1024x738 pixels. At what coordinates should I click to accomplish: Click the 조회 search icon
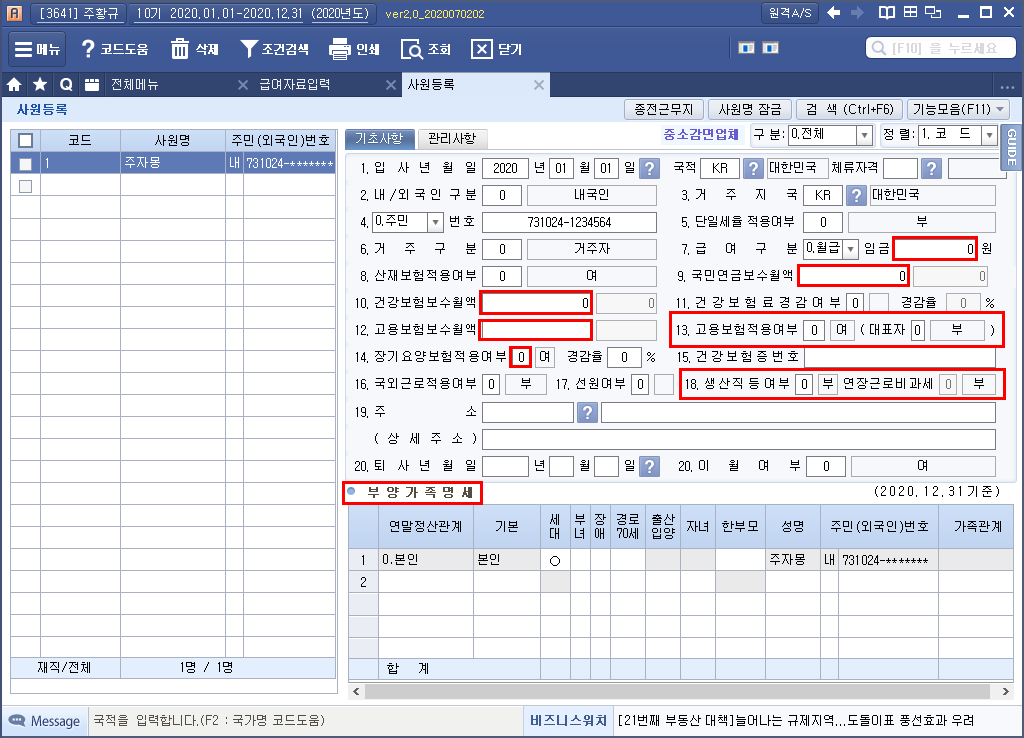[x=426, y=49]
